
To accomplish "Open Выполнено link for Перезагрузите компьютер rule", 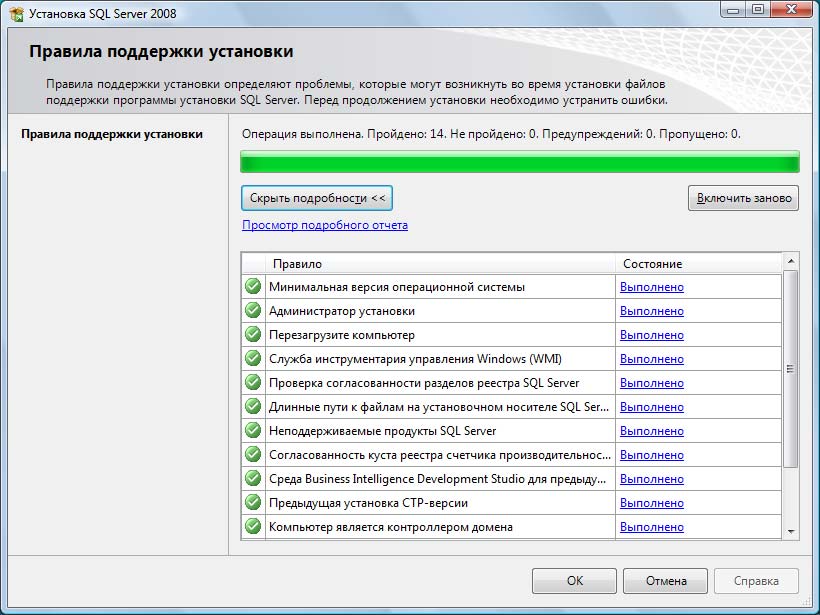I will coord(651,335).
